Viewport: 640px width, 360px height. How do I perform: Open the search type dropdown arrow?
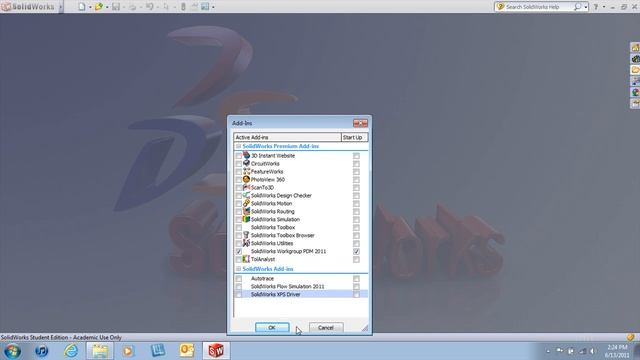coord(585,7)
